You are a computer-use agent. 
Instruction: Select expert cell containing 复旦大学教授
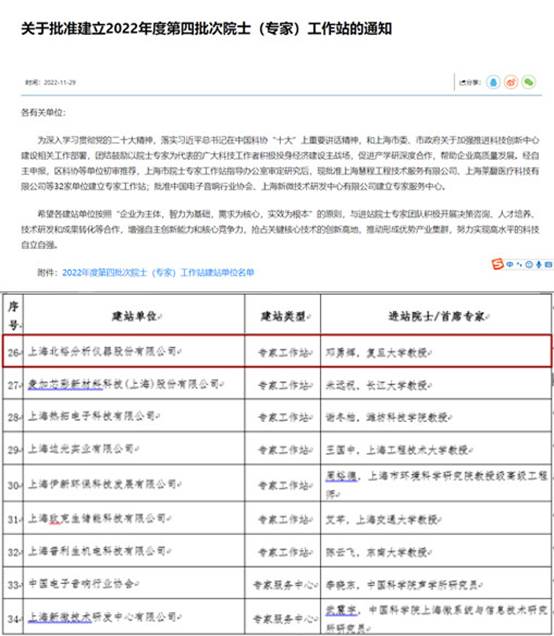pyautogui.click(x=436, y=351)
